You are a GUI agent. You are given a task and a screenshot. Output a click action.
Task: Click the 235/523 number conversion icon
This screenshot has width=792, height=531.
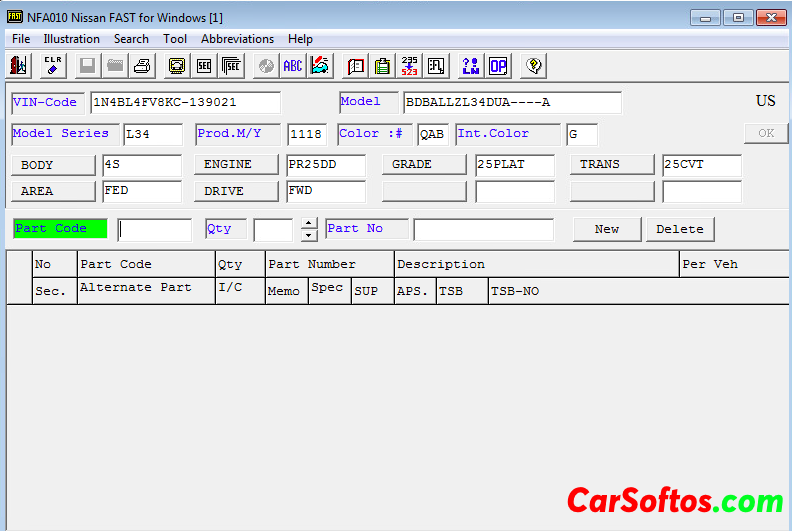pyautogui.click(x=409, y=66)
